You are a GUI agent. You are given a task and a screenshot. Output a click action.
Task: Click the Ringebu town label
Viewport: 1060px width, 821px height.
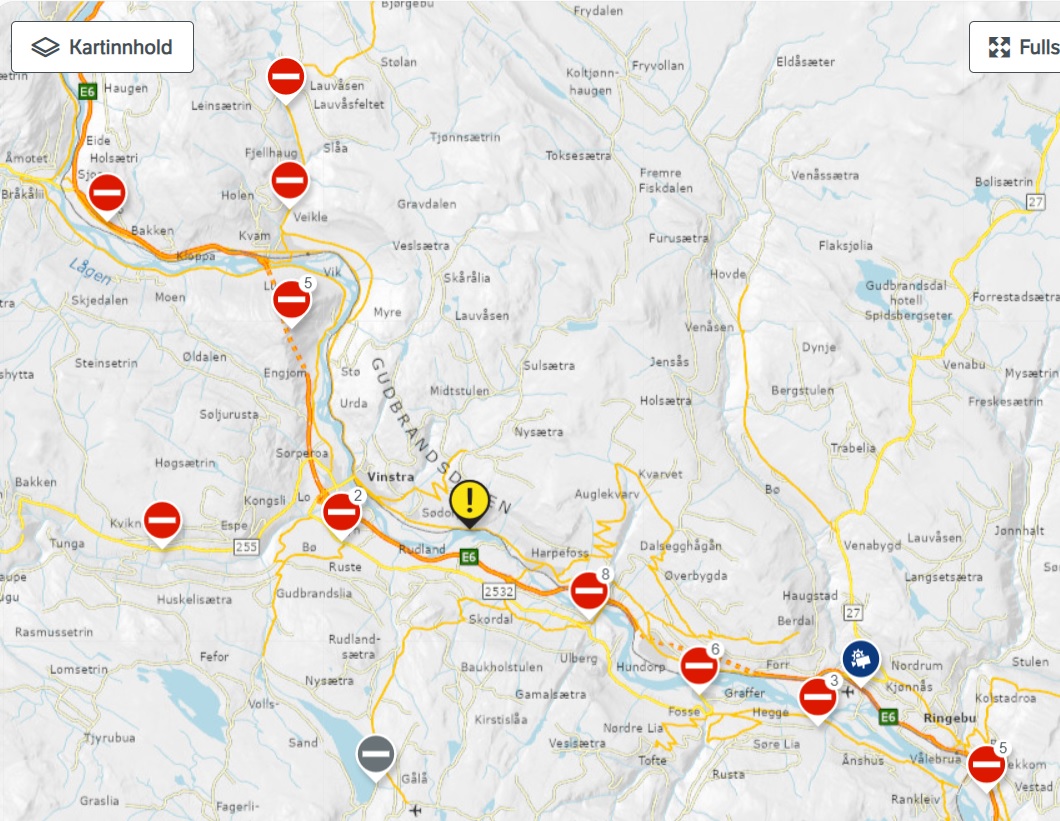click(950, 718)
